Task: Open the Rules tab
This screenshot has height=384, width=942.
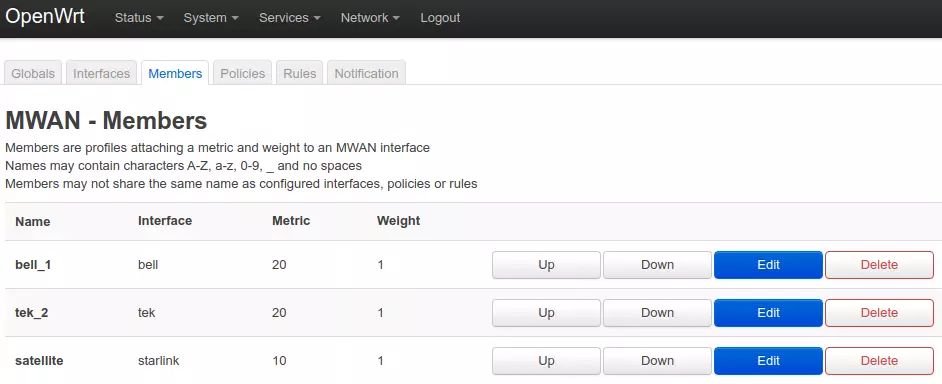Action: tap(300, 73)
